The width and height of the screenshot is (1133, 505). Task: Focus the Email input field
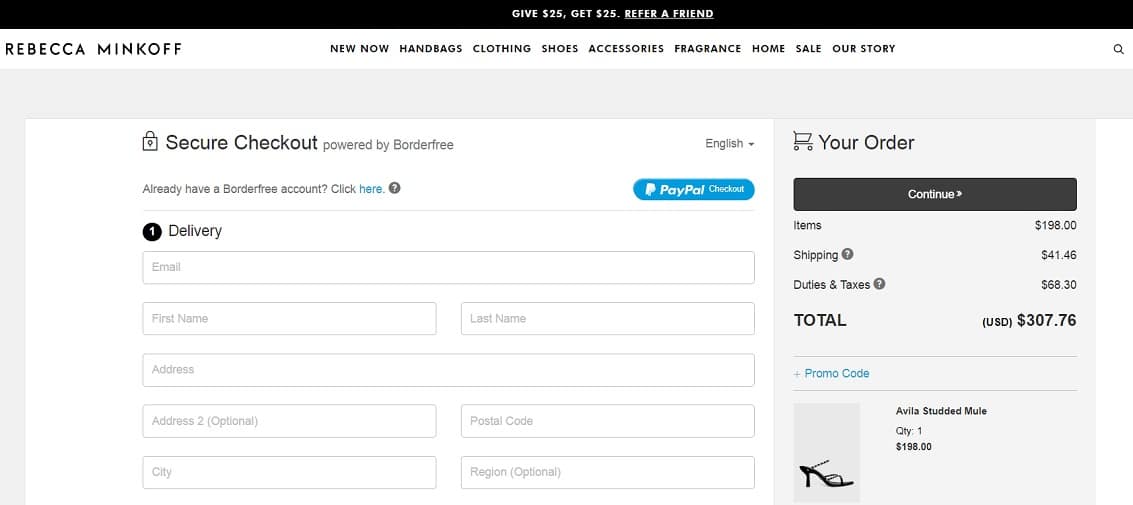449,267
